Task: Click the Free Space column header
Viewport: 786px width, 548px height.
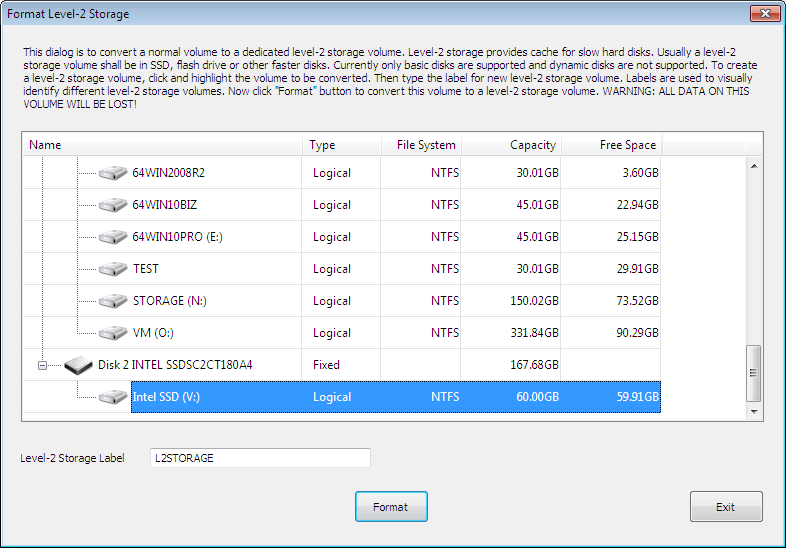Action: (612, 145)
